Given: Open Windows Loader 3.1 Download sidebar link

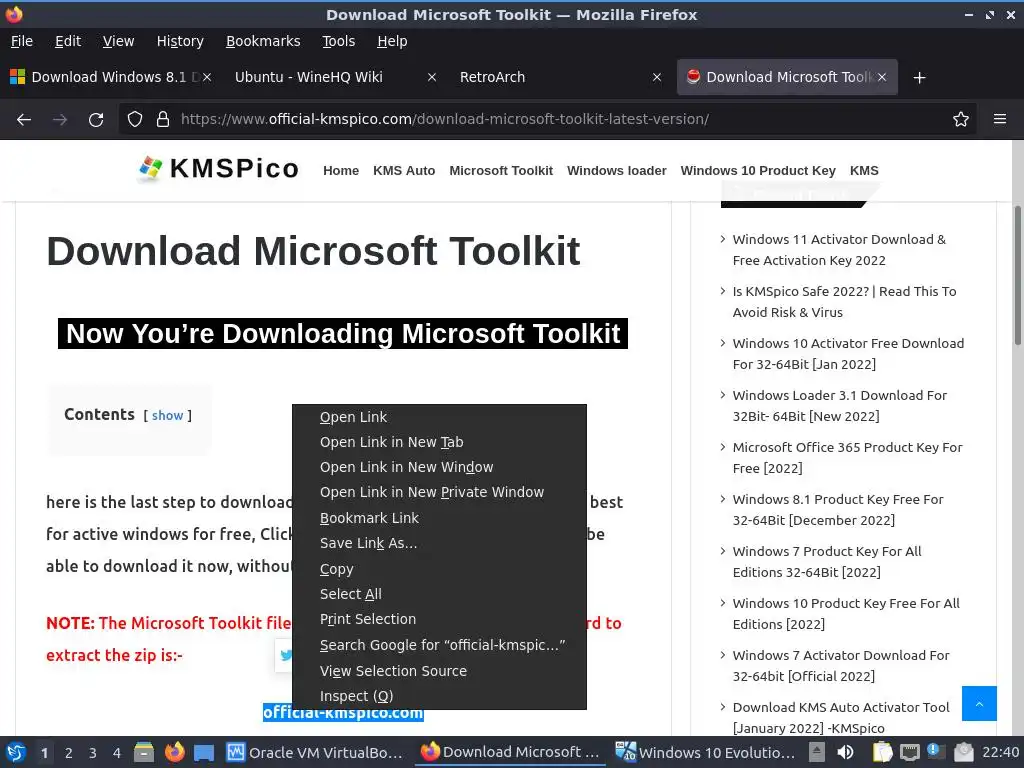Looking at the screenshot, I should coord(839,406).
